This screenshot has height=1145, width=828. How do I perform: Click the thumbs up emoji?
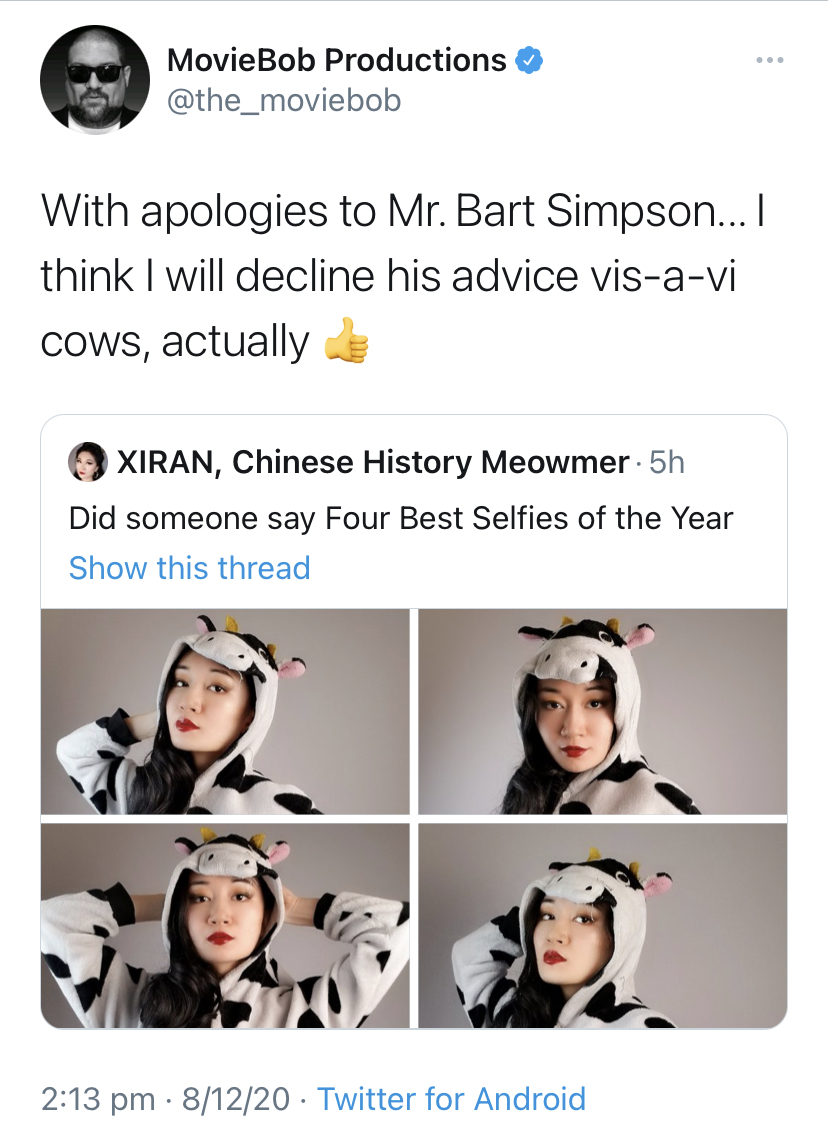click(x=346, y=340)
